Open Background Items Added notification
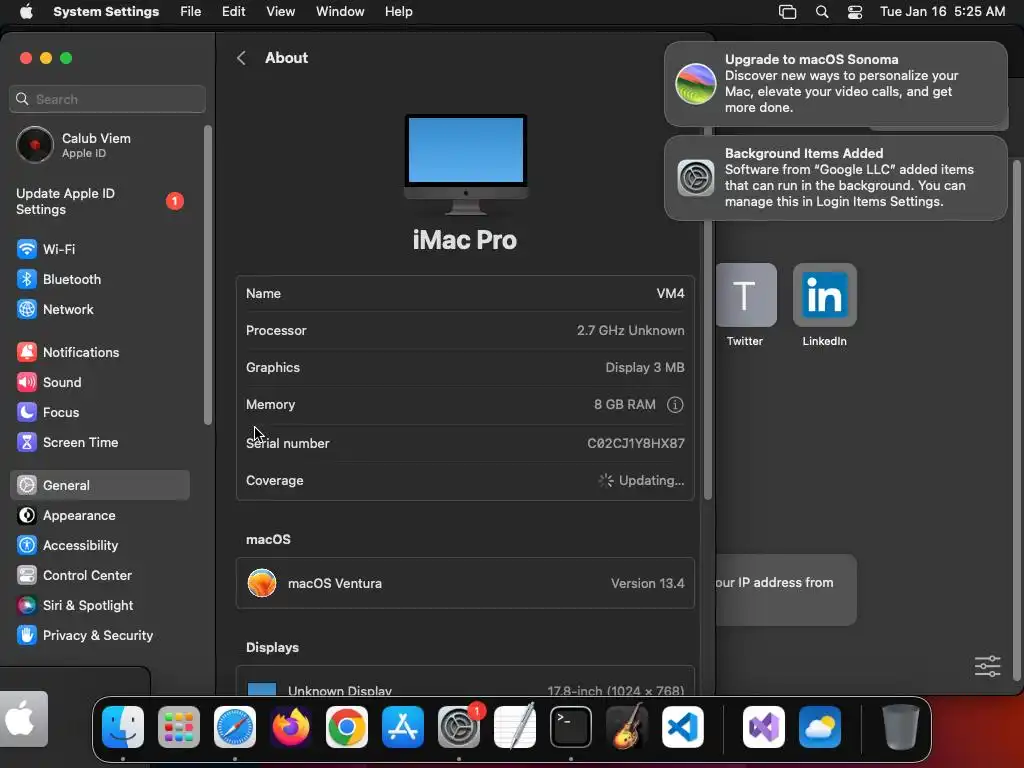This screenshot has height=768, width=1024. click(835, 178)
